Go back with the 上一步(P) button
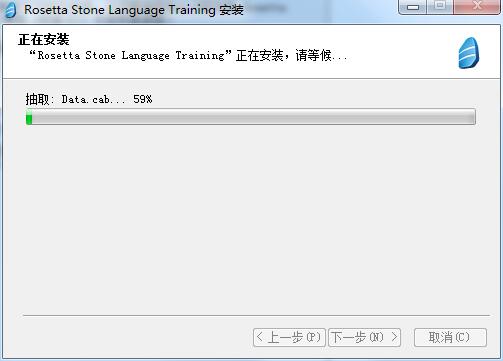 289,337
